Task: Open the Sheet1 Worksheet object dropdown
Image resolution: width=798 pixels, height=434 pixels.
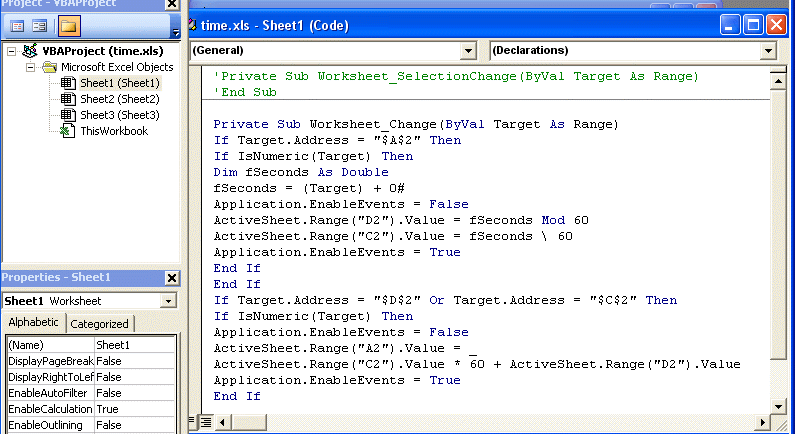Action: pyautogui.click(x=168, y=301)
